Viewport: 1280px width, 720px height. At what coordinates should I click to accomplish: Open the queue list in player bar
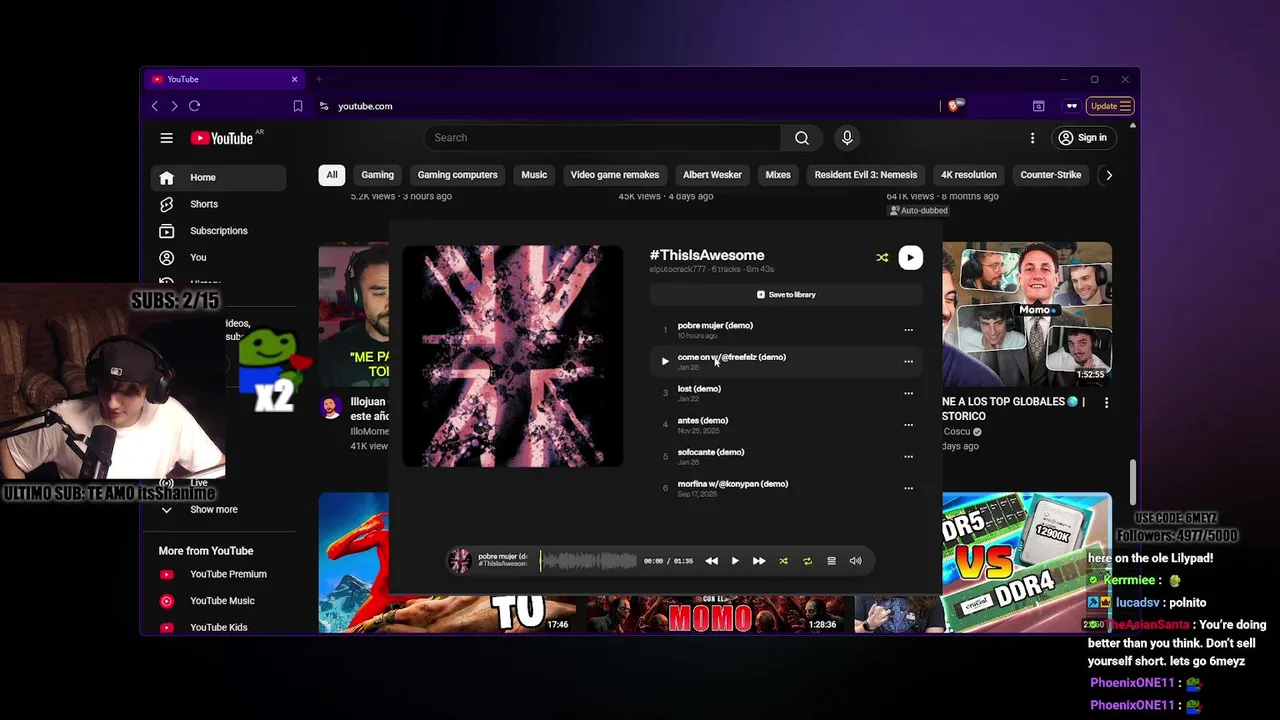[831, 561]
